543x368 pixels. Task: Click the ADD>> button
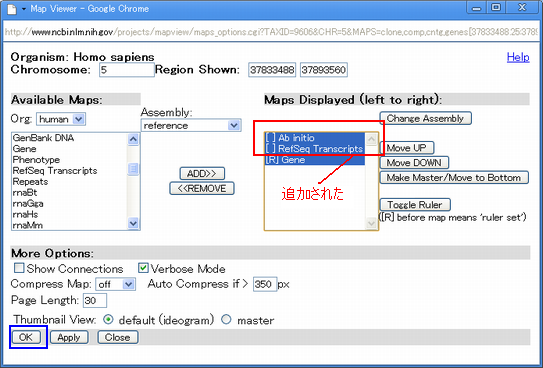click(202, 174)
